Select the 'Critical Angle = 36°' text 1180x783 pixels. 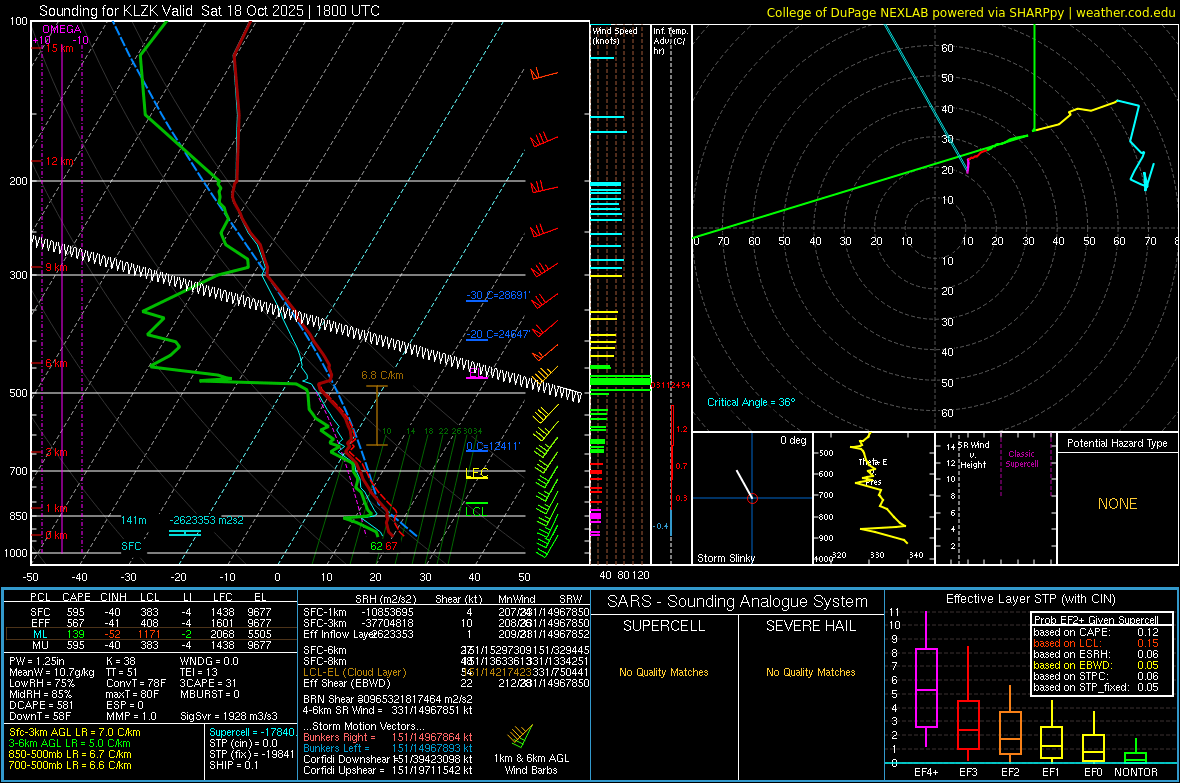coord(751,402)
